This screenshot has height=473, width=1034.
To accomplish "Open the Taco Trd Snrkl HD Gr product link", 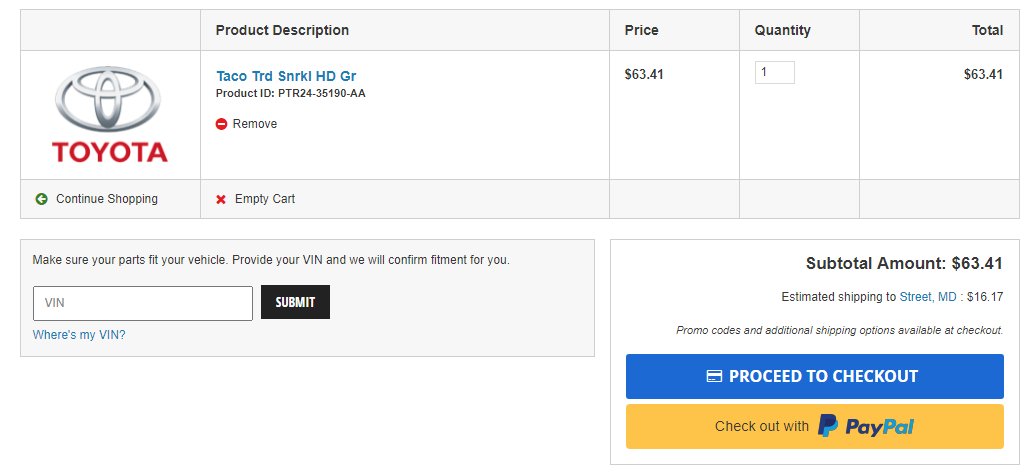I will [x=286, y=76].
